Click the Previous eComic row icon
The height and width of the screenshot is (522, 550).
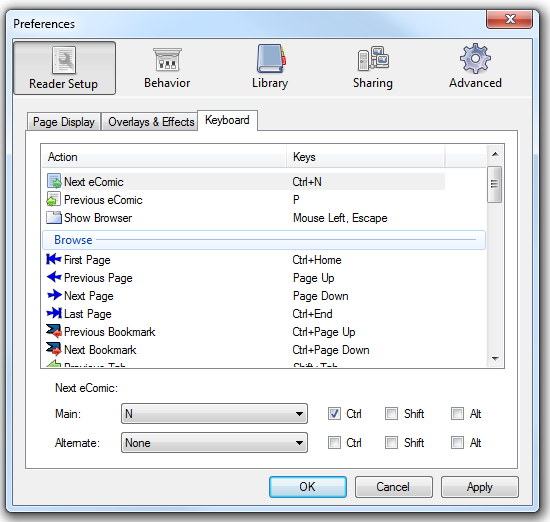pyautogui.click(x=54, y=199)
